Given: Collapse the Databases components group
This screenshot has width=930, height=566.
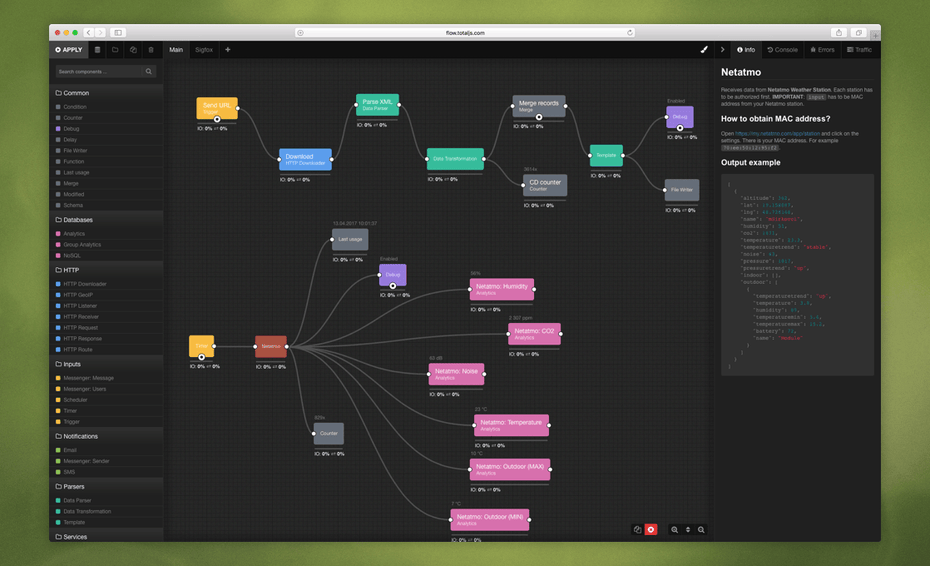Looking at the screenshot, I should point(106,220).
